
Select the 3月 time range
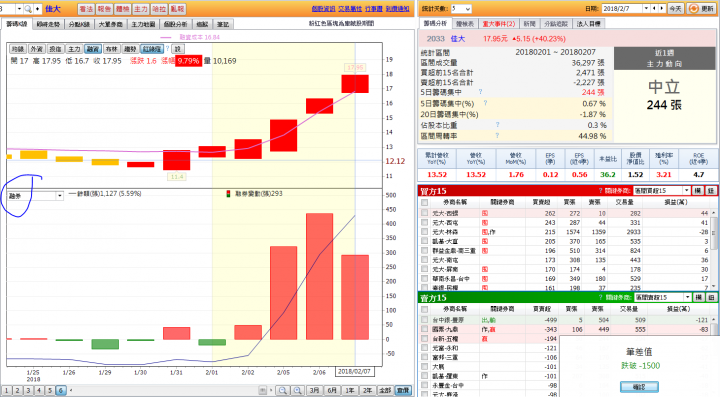[314, 391]
